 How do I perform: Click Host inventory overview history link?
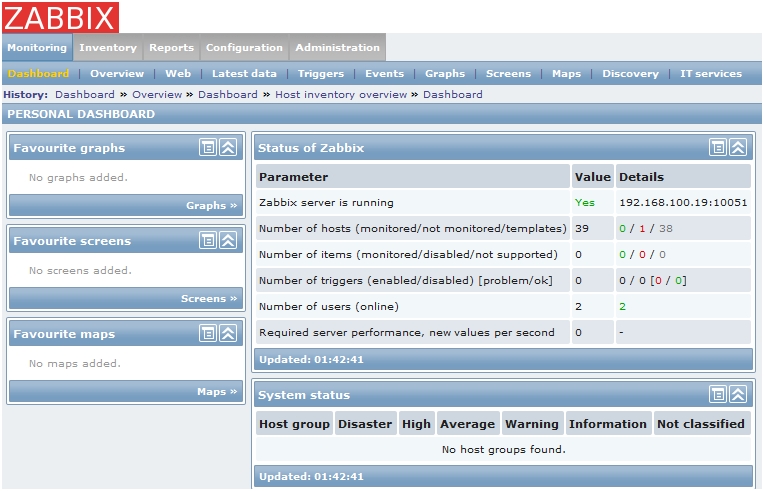click(341, 94)
